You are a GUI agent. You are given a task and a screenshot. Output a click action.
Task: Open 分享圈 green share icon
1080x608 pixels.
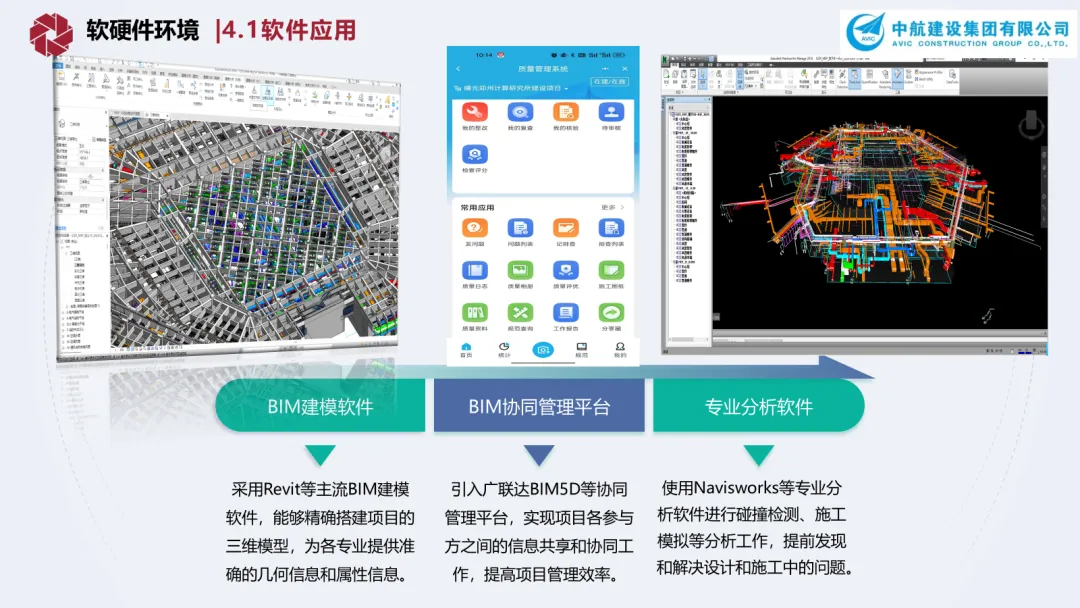click(x=611, y=313)
